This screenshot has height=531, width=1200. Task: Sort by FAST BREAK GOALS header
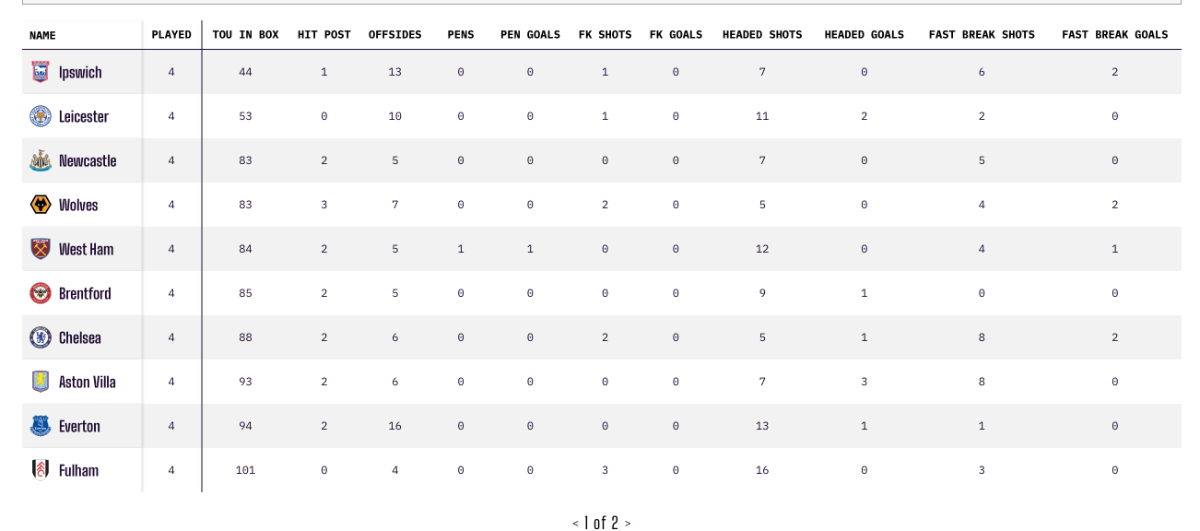coord(1115,35)
